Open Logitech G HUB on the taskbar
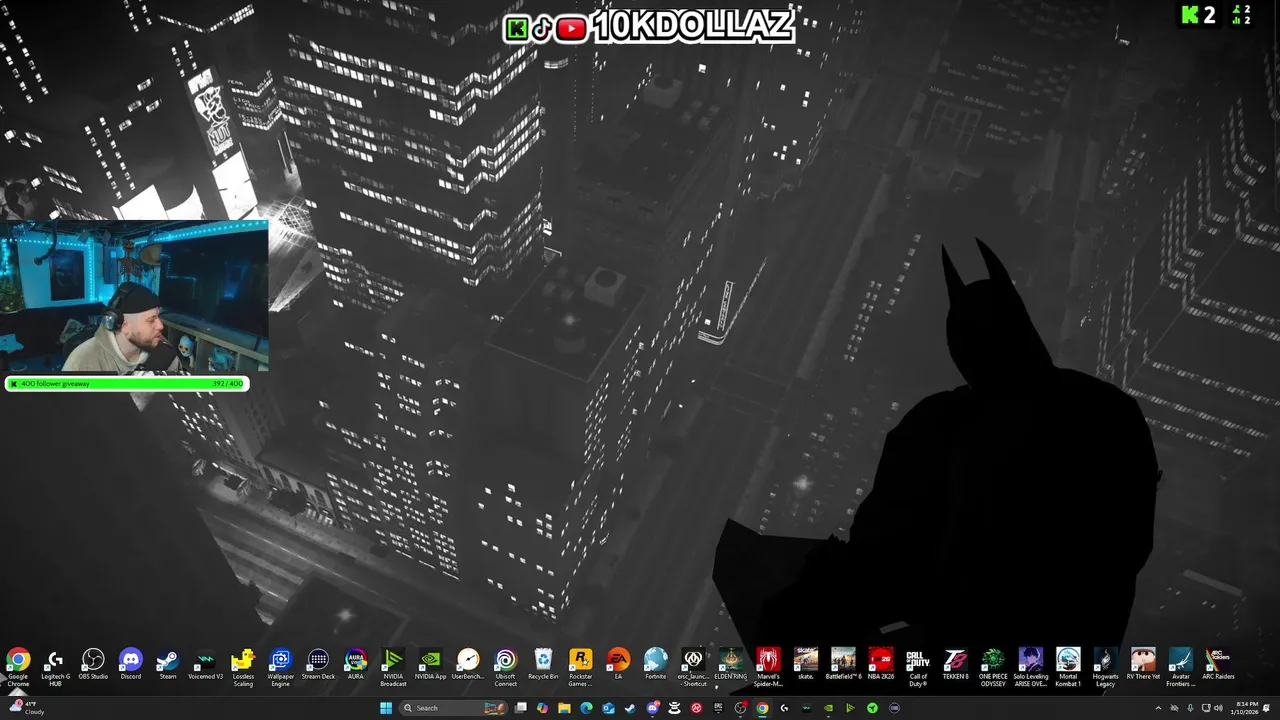This screenshot has height=720, width=1280. tap(785, 708)
